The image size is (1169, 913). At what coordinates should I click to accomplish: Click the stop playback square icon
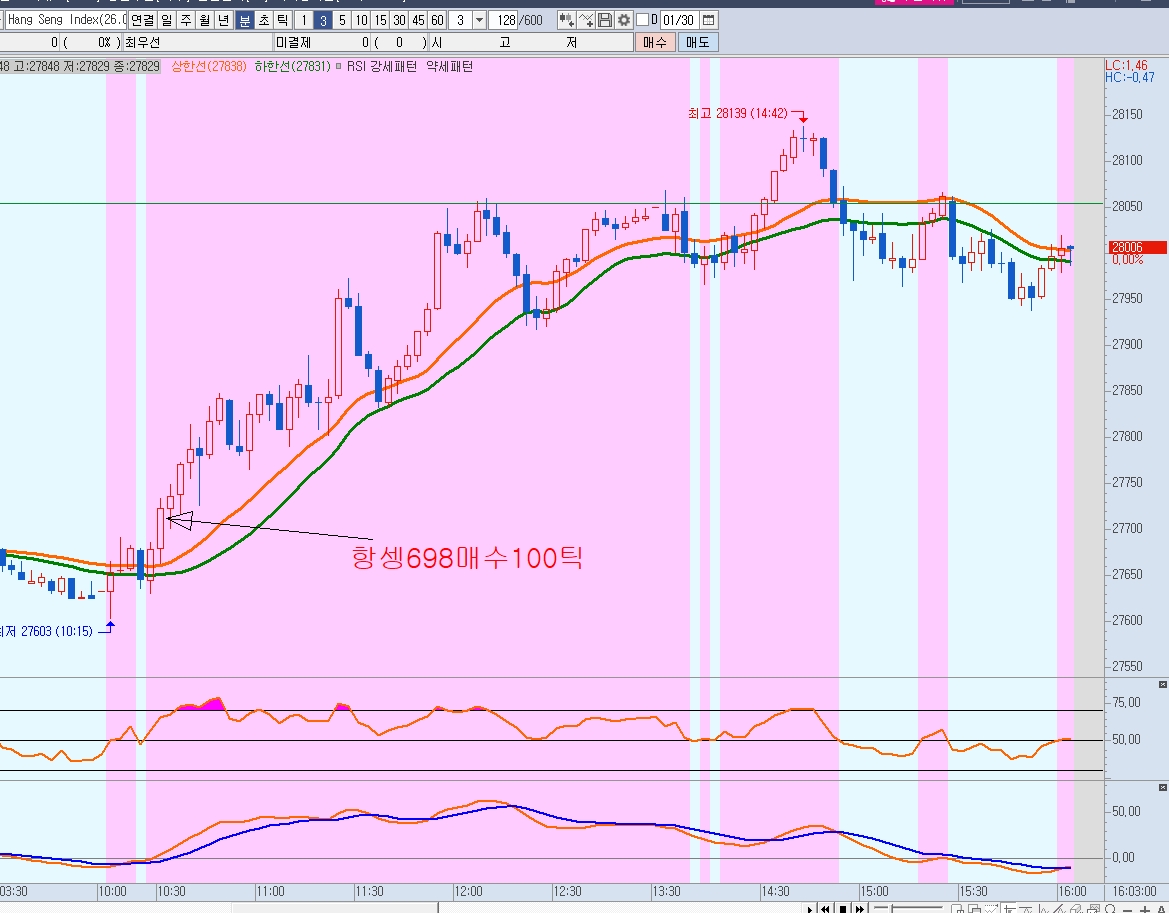[844, 908]
